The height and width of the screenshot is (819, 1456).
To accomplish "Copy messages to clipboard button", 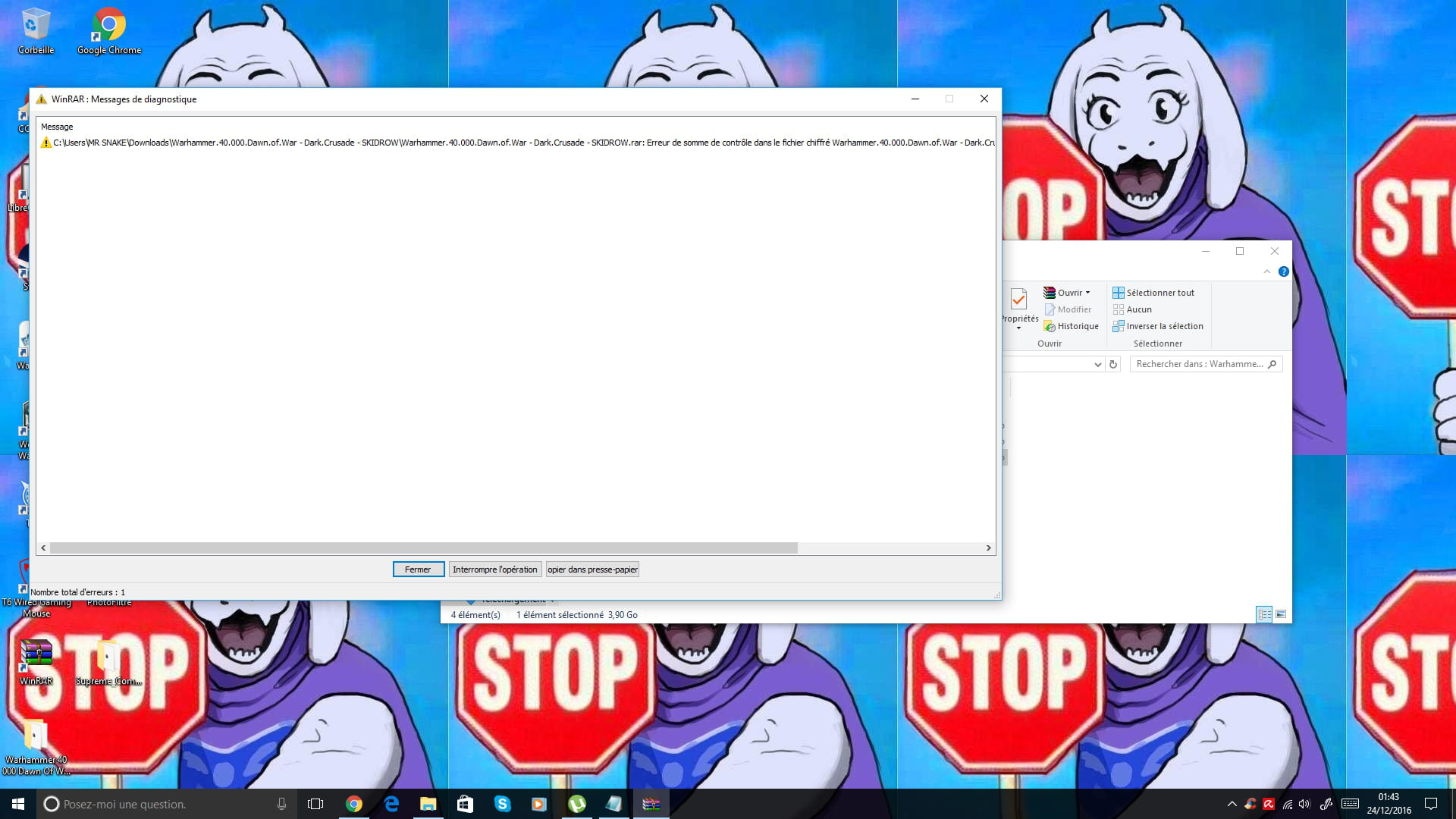I will [x=592, y=570].
